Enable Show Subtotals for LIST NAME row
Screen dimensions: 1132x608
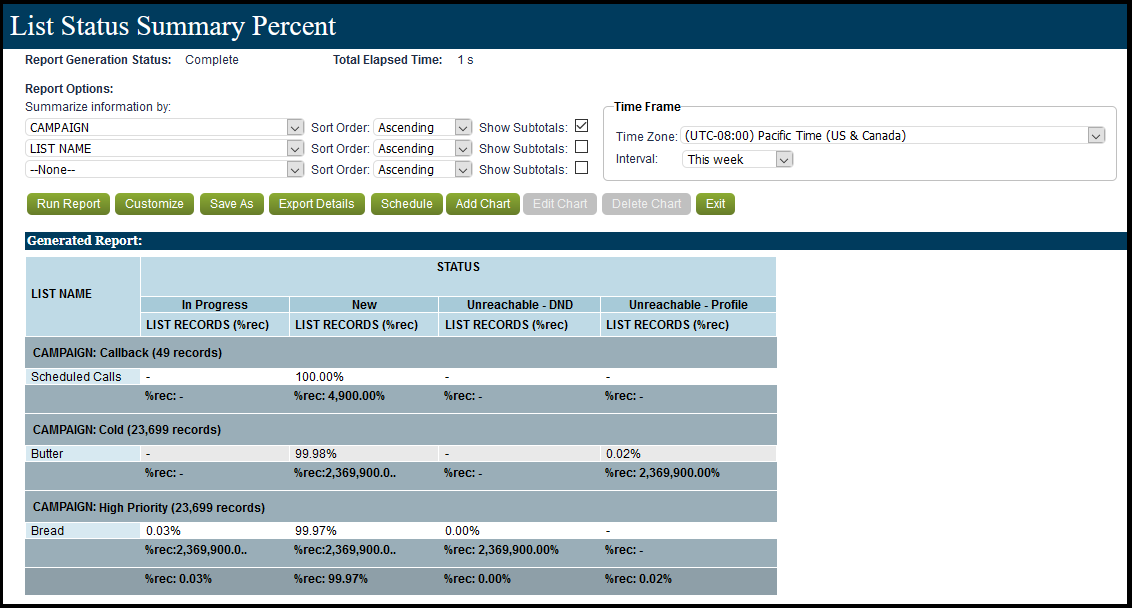581,147
